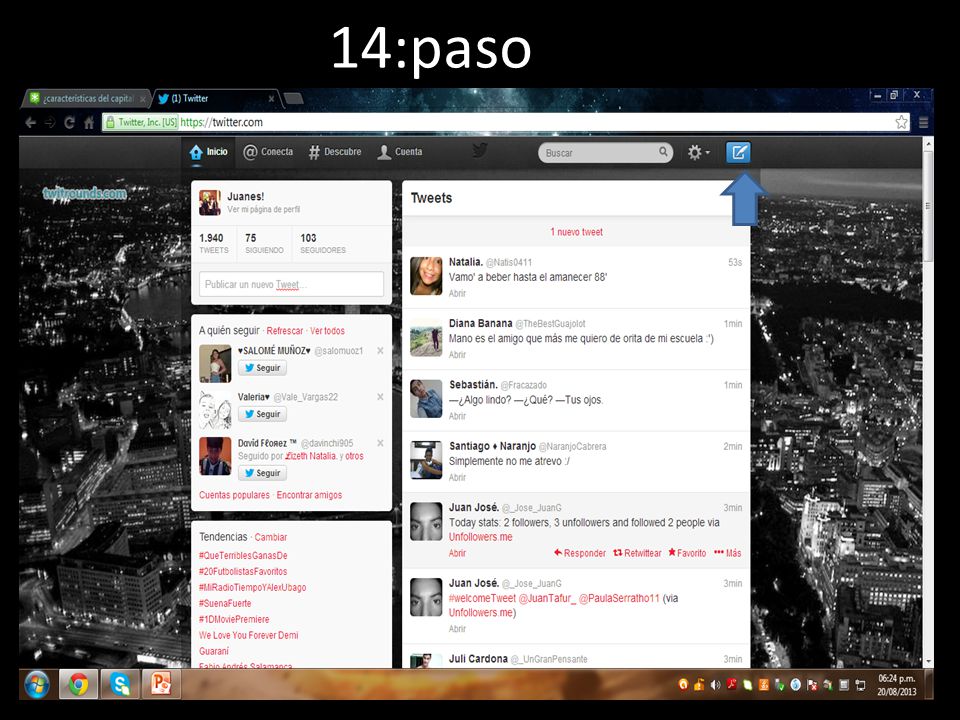Follow David Florez @davinchi905
The image size is (960, 720).
tap(263, 473)
